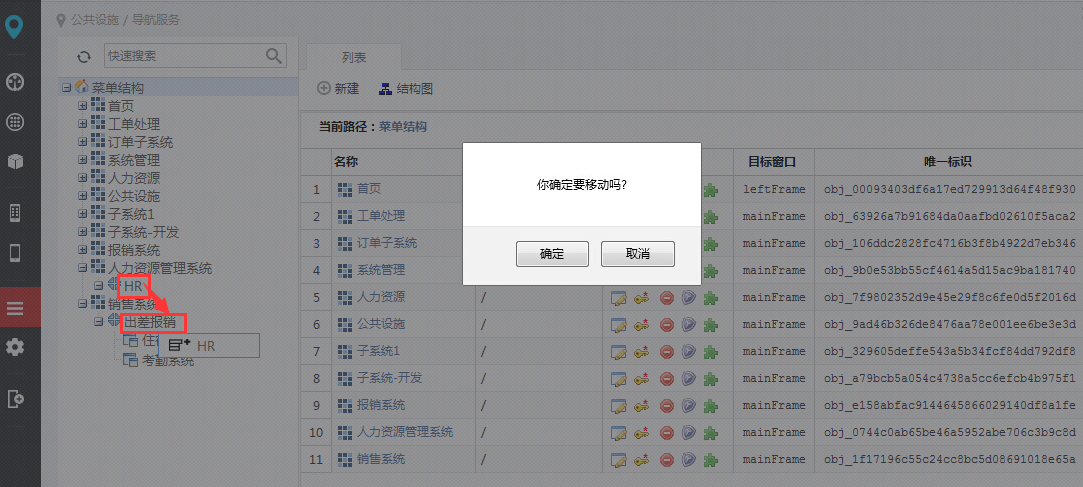Viewport: 1083px width, 487px height.
Task: Cancel the move with 取消 button
Action: click(637, 254)
